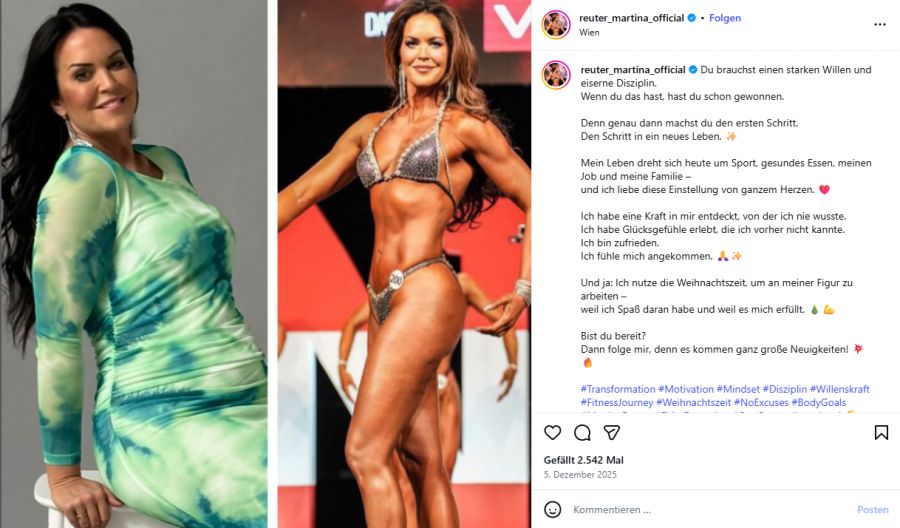This screenshot has width=900, height=528.
Task: Open the #Motivation hashtag
Action: click(686, 389)
